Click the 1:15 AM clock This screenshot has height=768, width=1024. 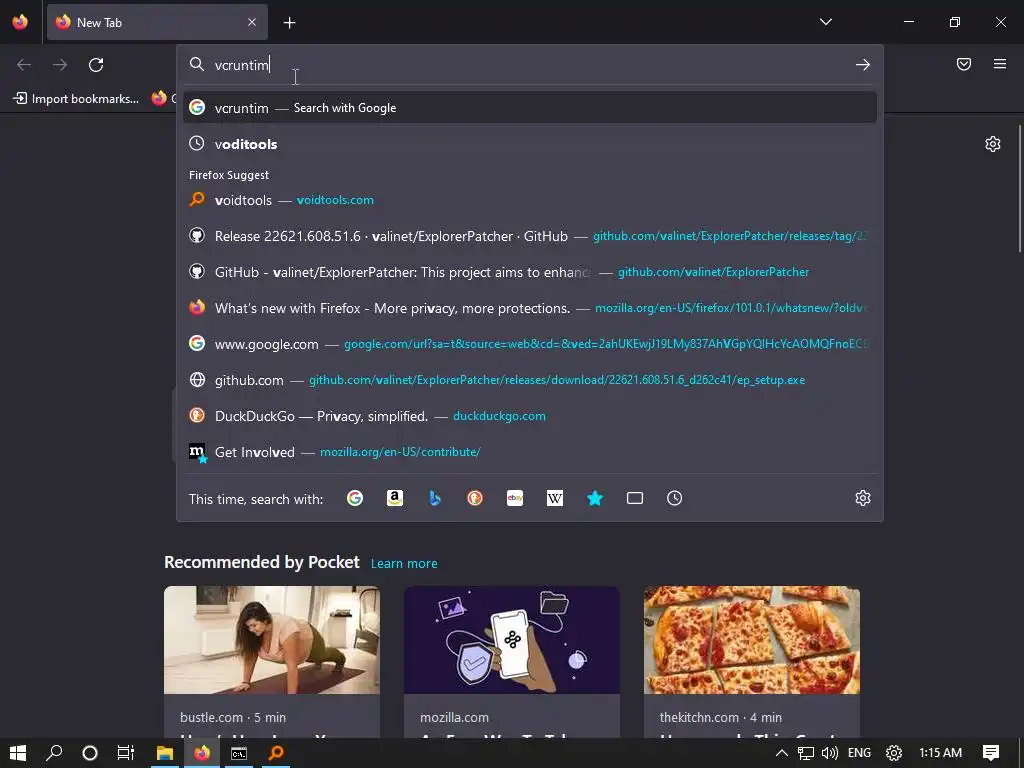tap(940, 753)
